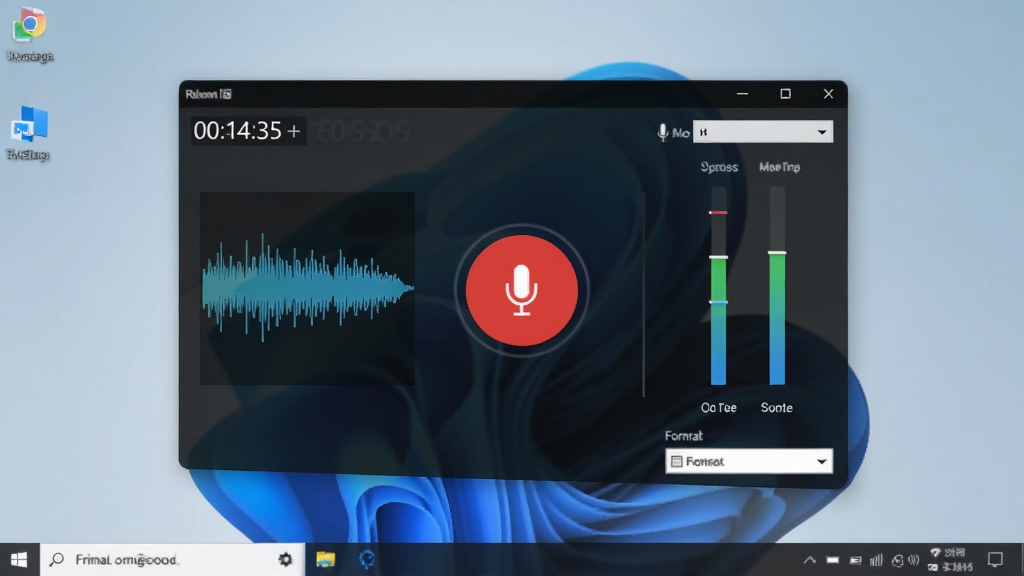Click the blue marker on Spross meter
Screen dimensions: 1024x576
[x=718, y=302]
